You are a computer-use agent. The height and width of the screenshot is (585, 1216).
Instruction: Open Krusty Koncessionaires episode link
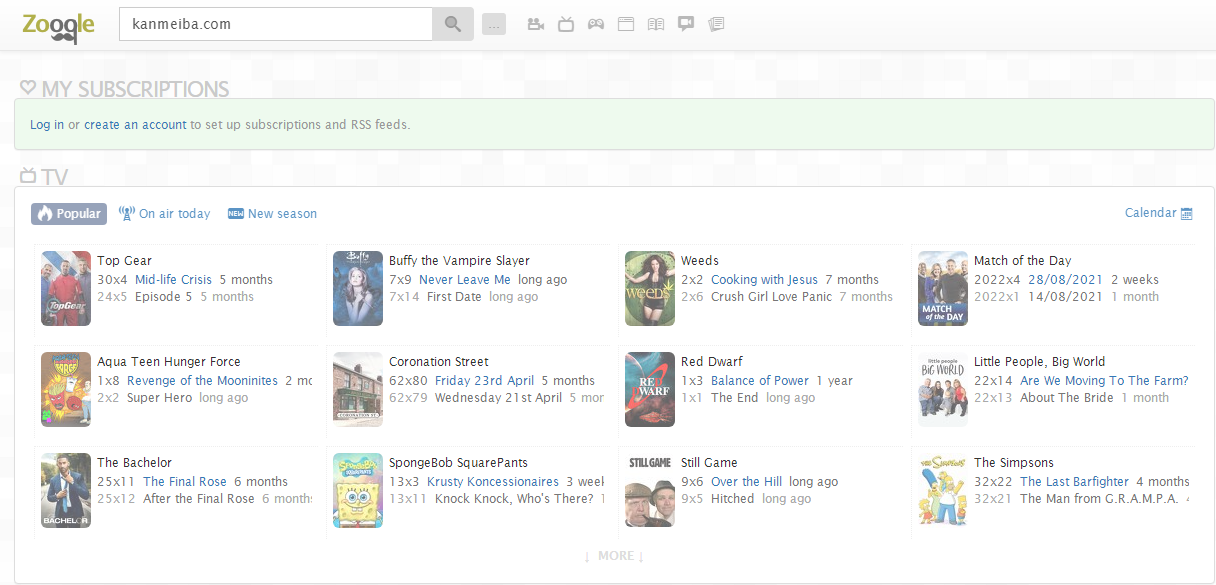click(493, 482)
